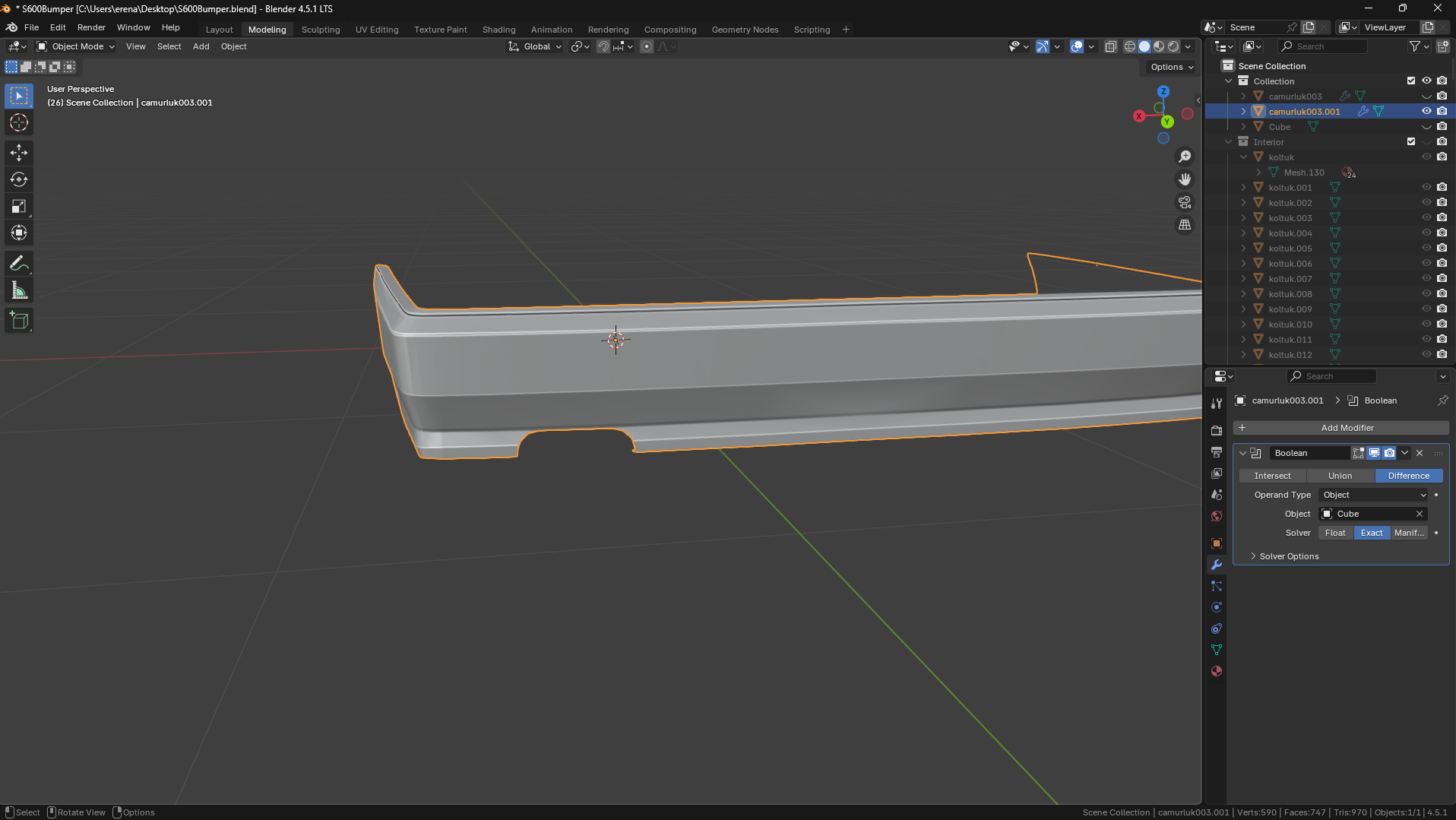
Task: Activate the Transform tool
Action: [19, 233]
